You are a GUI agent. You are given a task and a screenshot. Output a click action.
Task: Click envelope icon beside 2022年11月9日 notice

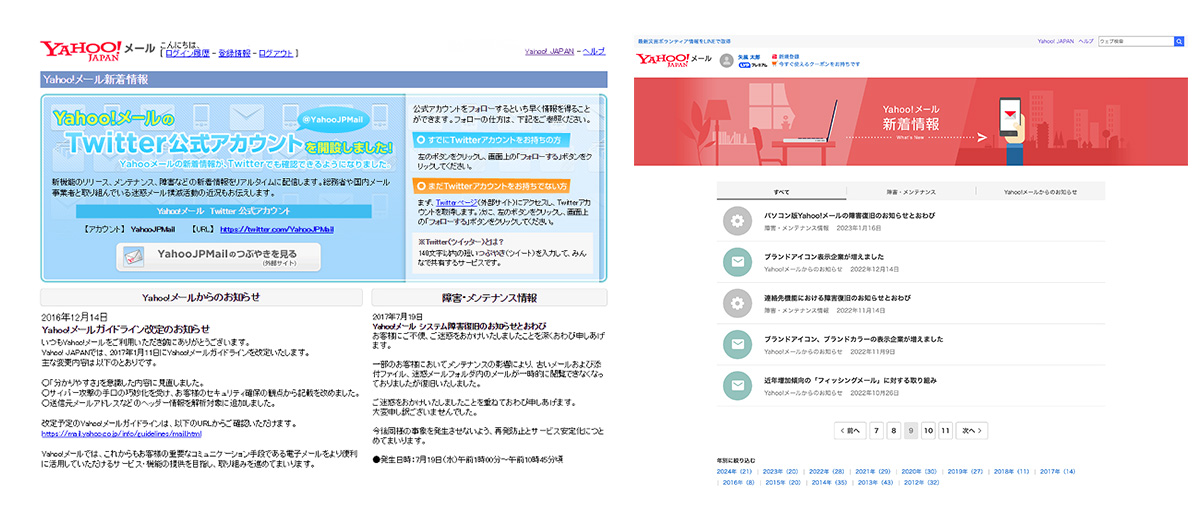click(x=737, y=344)
